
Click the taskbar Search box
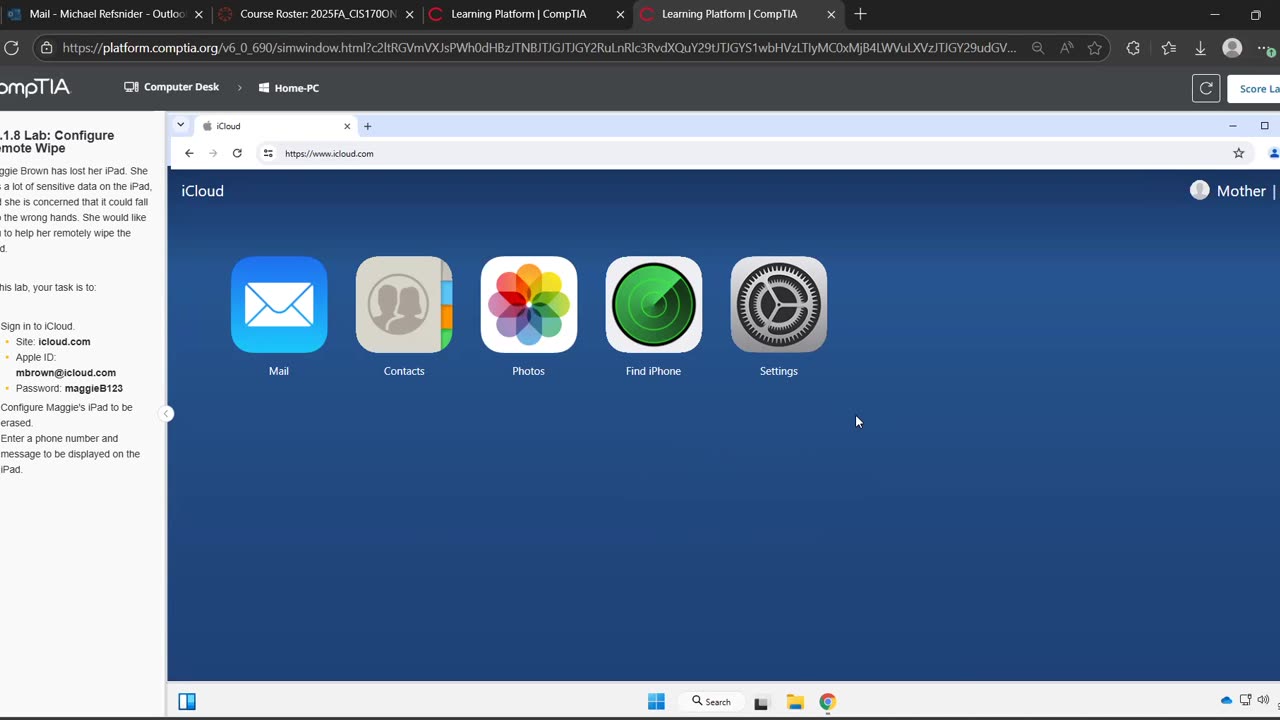[x=711, y=702]
